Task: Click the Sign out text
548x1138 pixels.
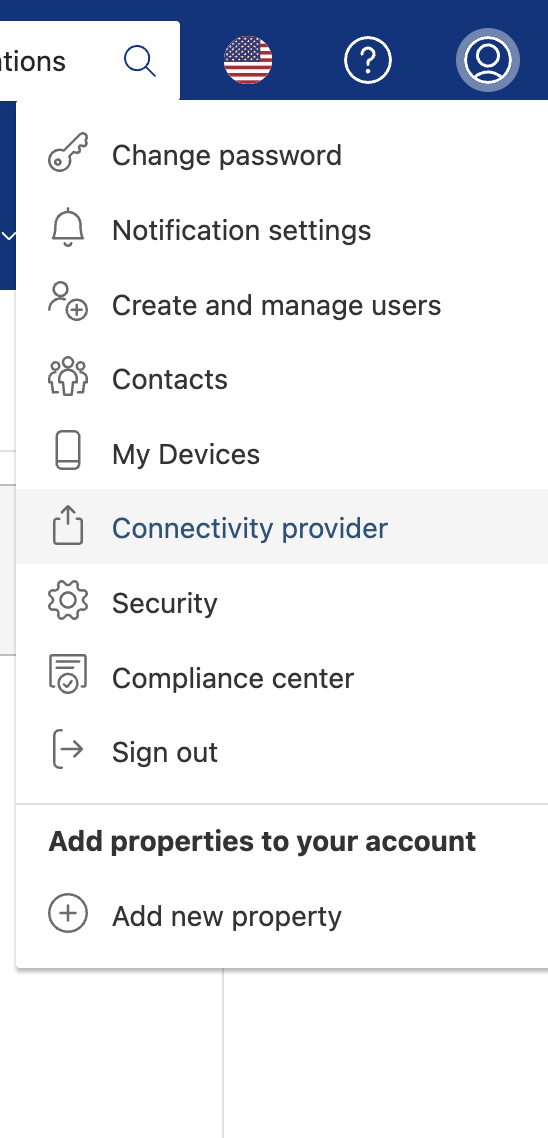Action: 165,753
